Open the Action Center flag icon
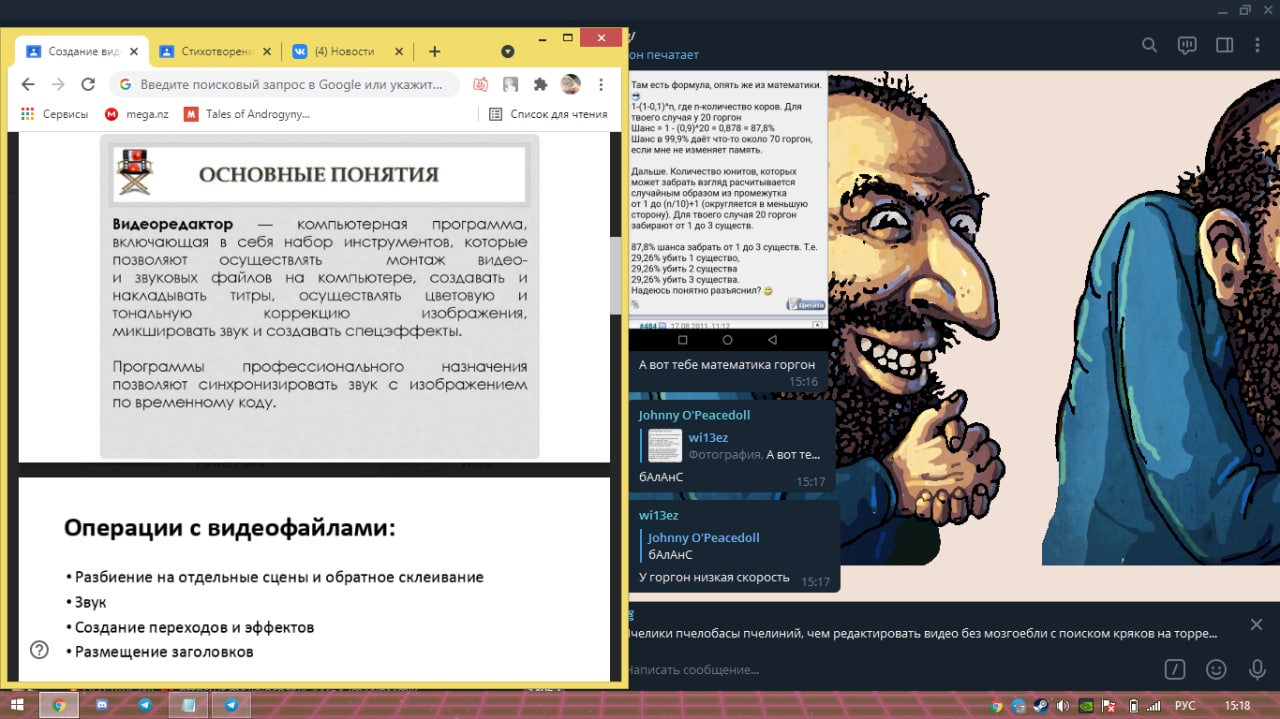 pos(1110,705)
